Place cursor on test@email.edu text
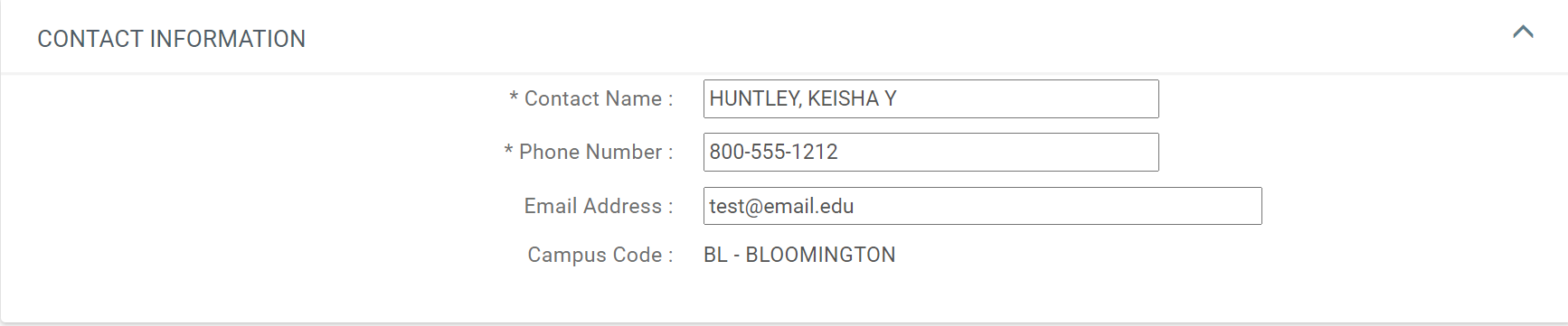This screenshot has width=1568, height=326. click(781, 206)
